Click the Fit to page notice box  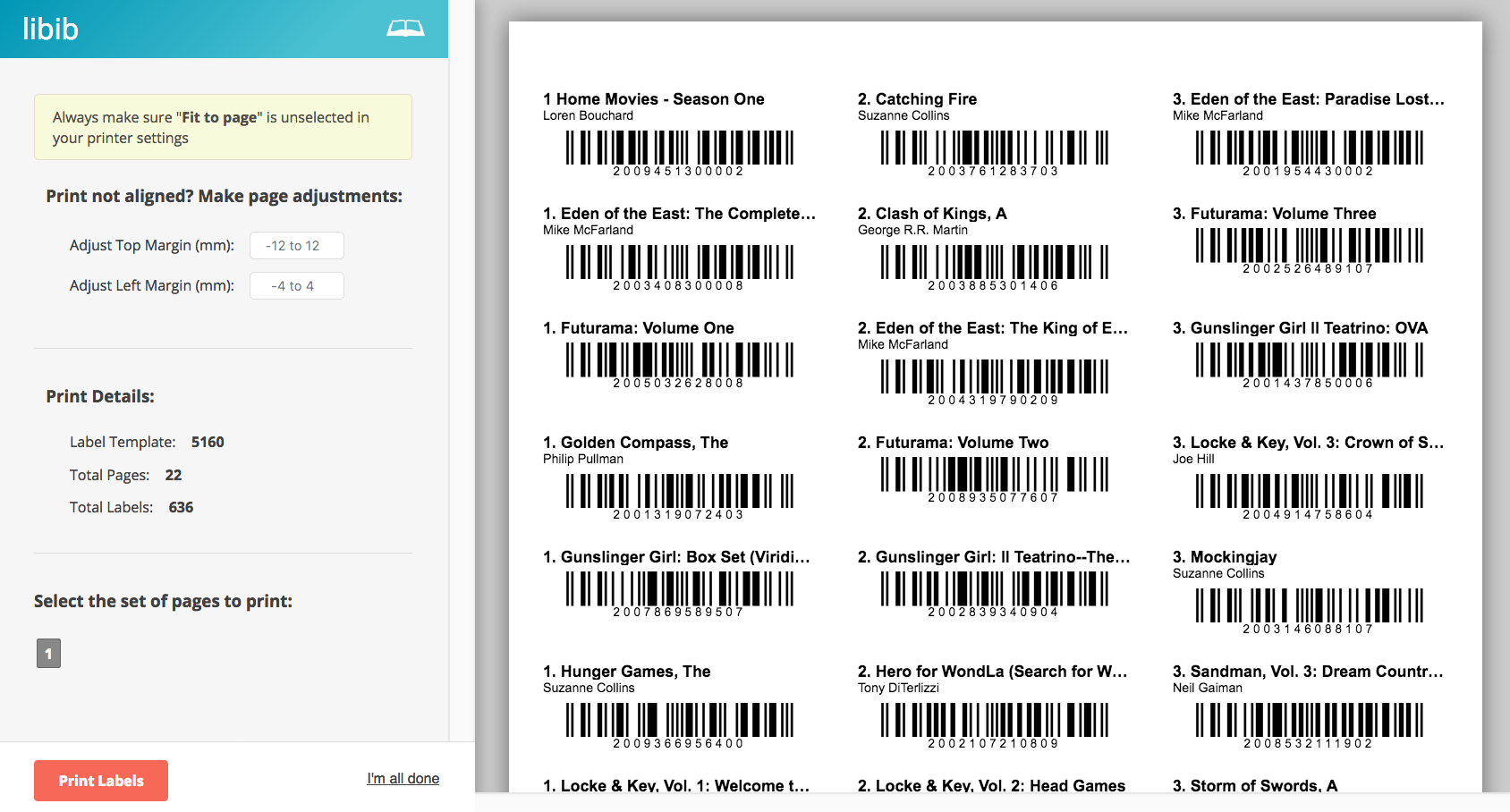pos(223,127)
